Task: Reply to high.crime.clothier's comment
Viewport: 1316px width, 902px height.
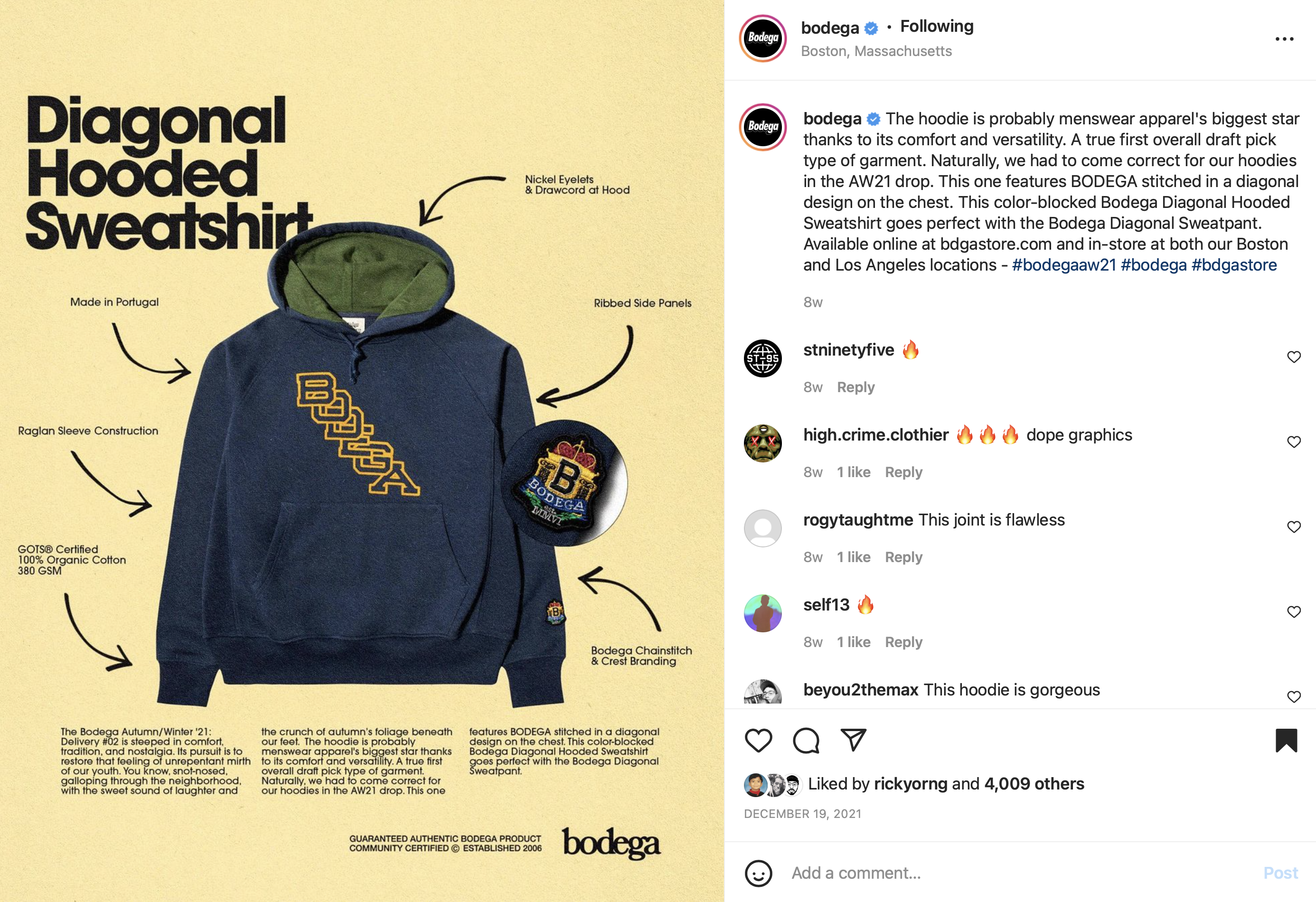Action: pyautogui.click(x=903, y=472)
